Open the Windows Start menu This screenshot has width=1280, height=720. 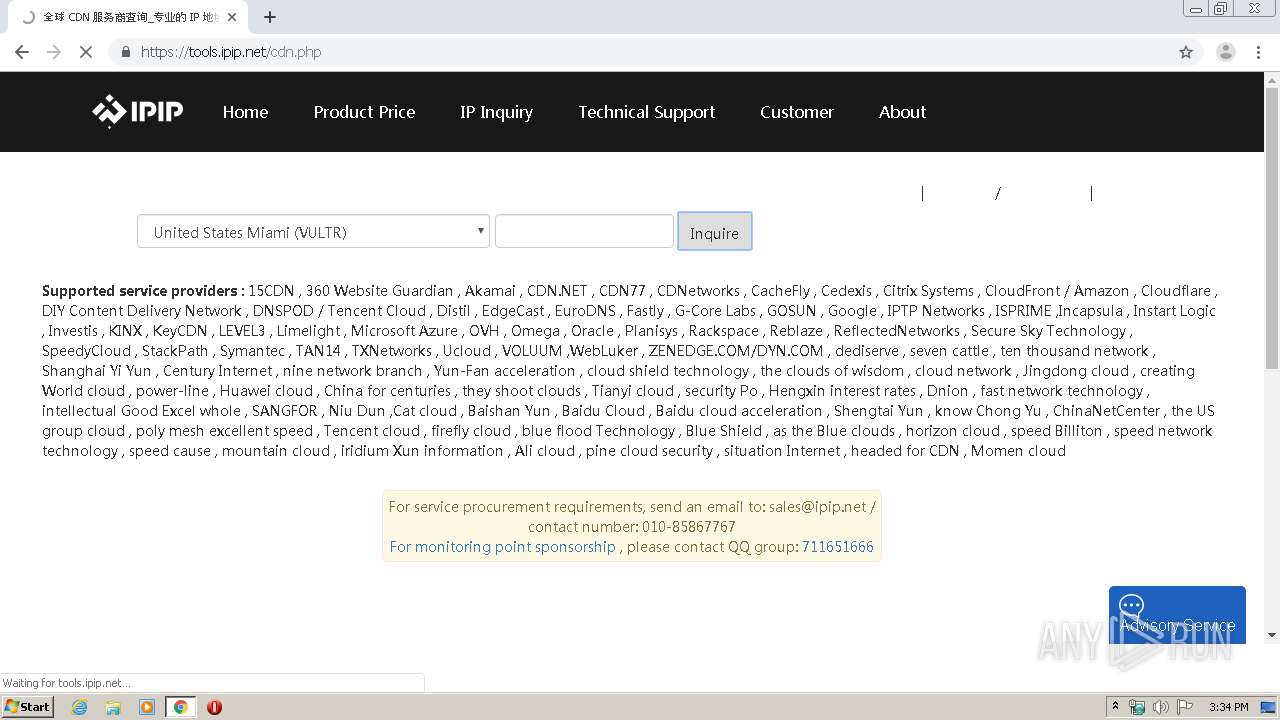click(27, 706)
